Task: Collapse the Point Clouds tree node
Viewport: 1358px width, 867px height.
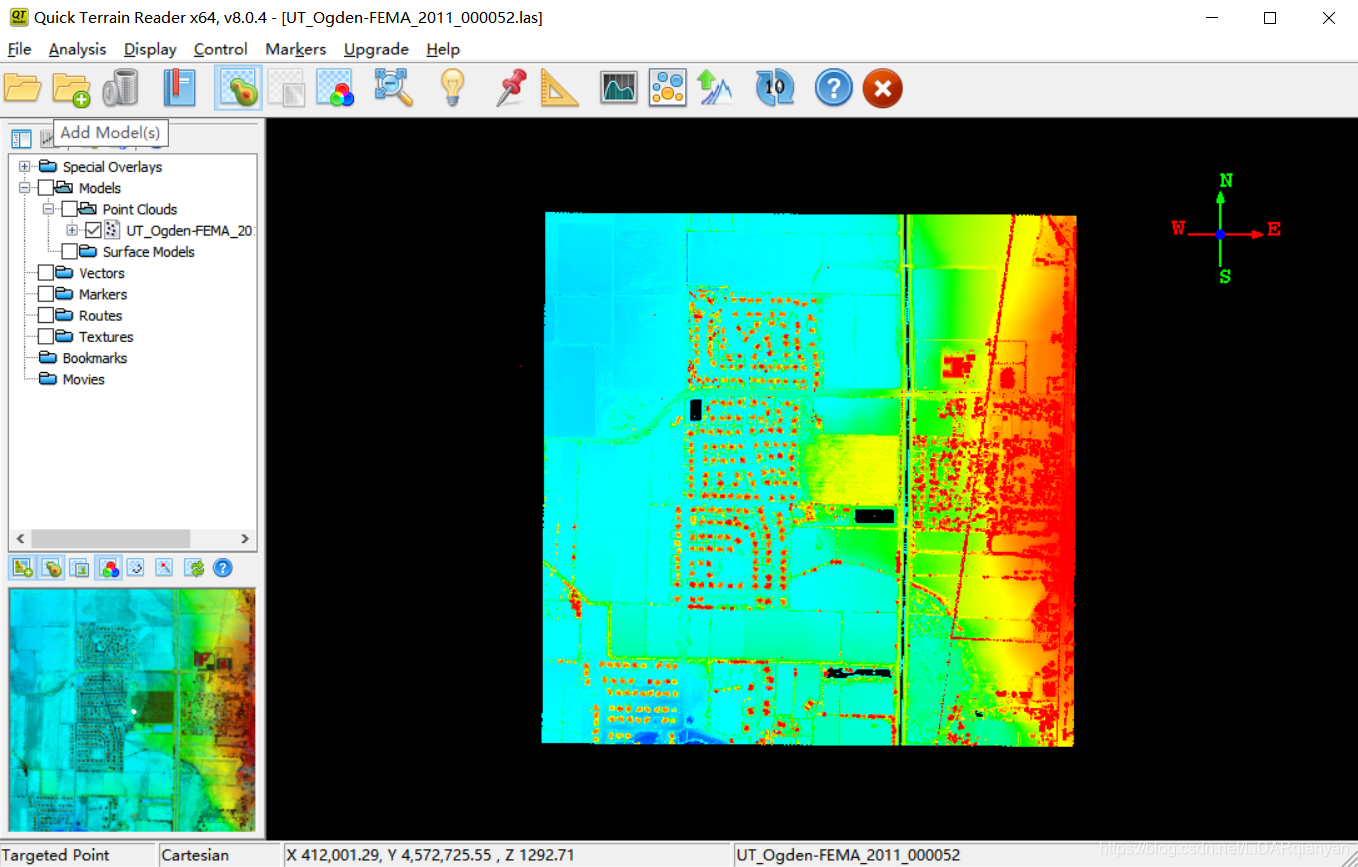Action: (x=48, y=209)
